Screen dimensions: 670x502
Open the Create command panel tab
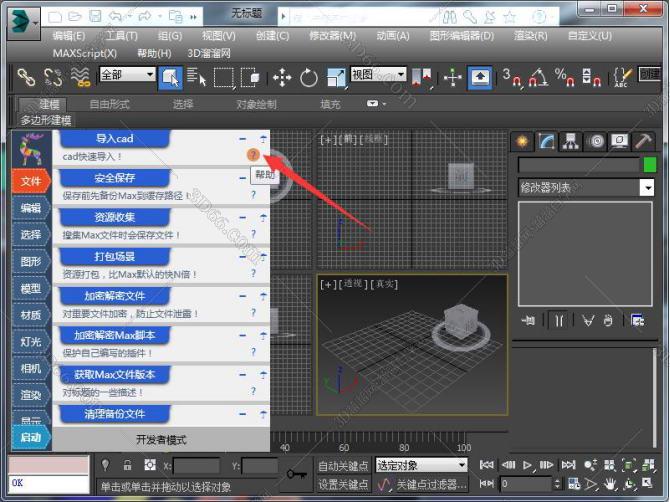[x=522, y=141]
